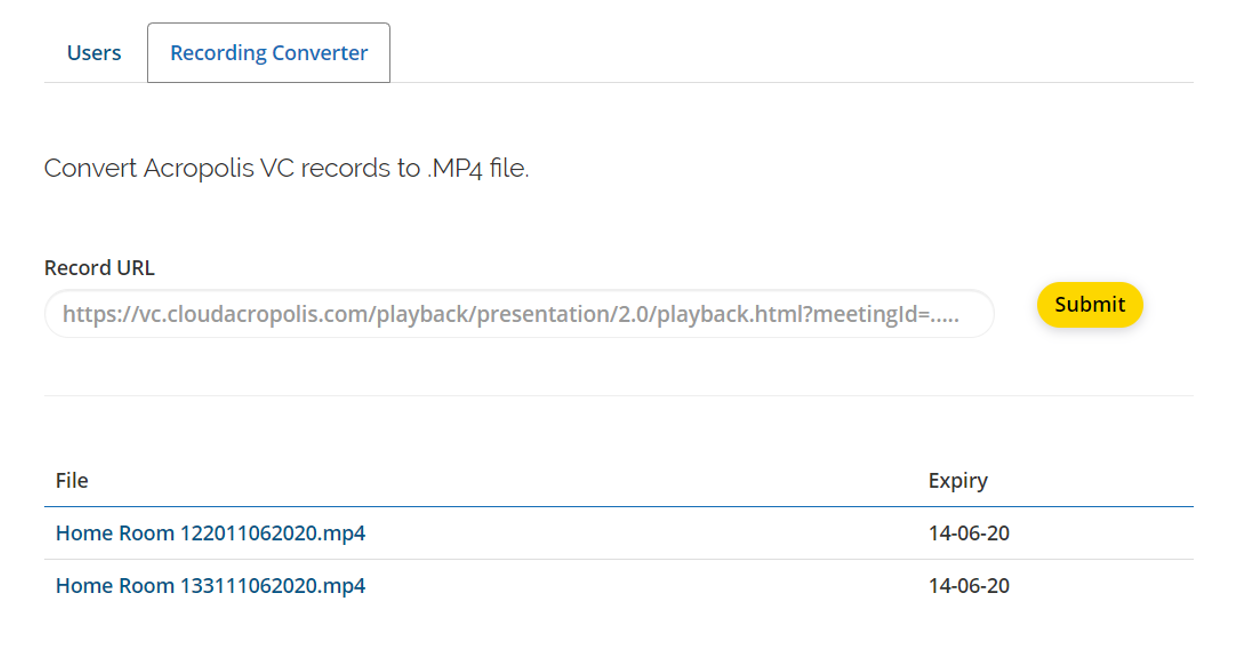Image resolution: width=1245 pixels, height=666 pixels.
Task: Open Home Room 133111062020.mp4 file link
Action: point(210,585)
